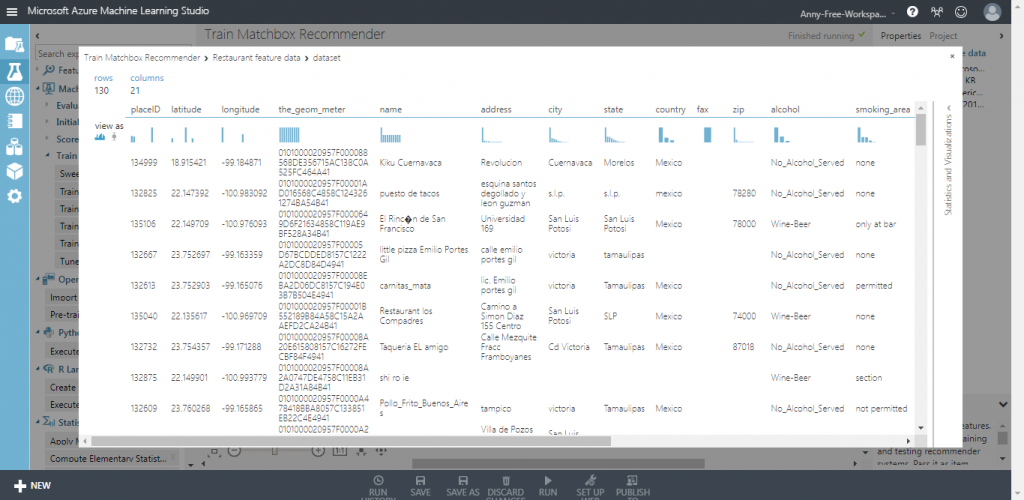Collapse the Properties pane chevron
The image size is (1024, 500).
[1002, 36]
